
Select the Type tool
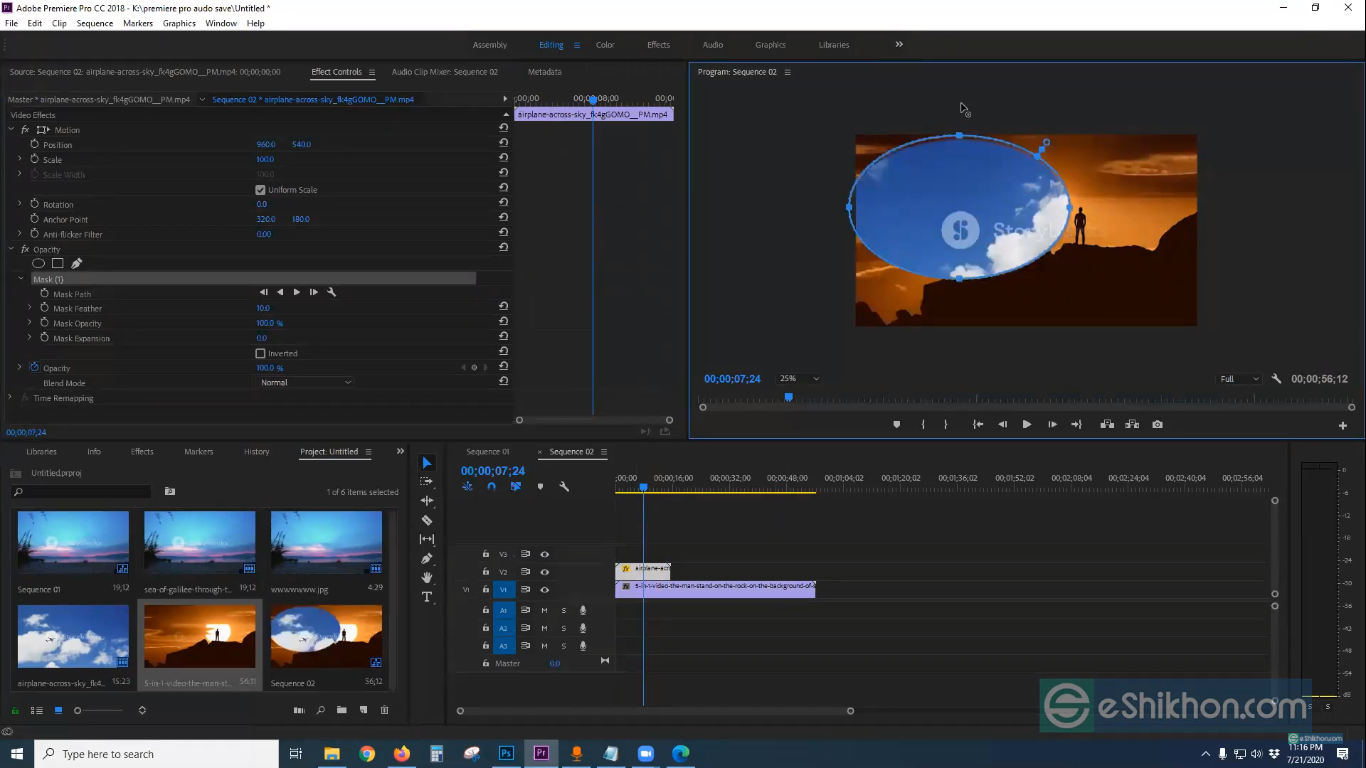(427, 597)
